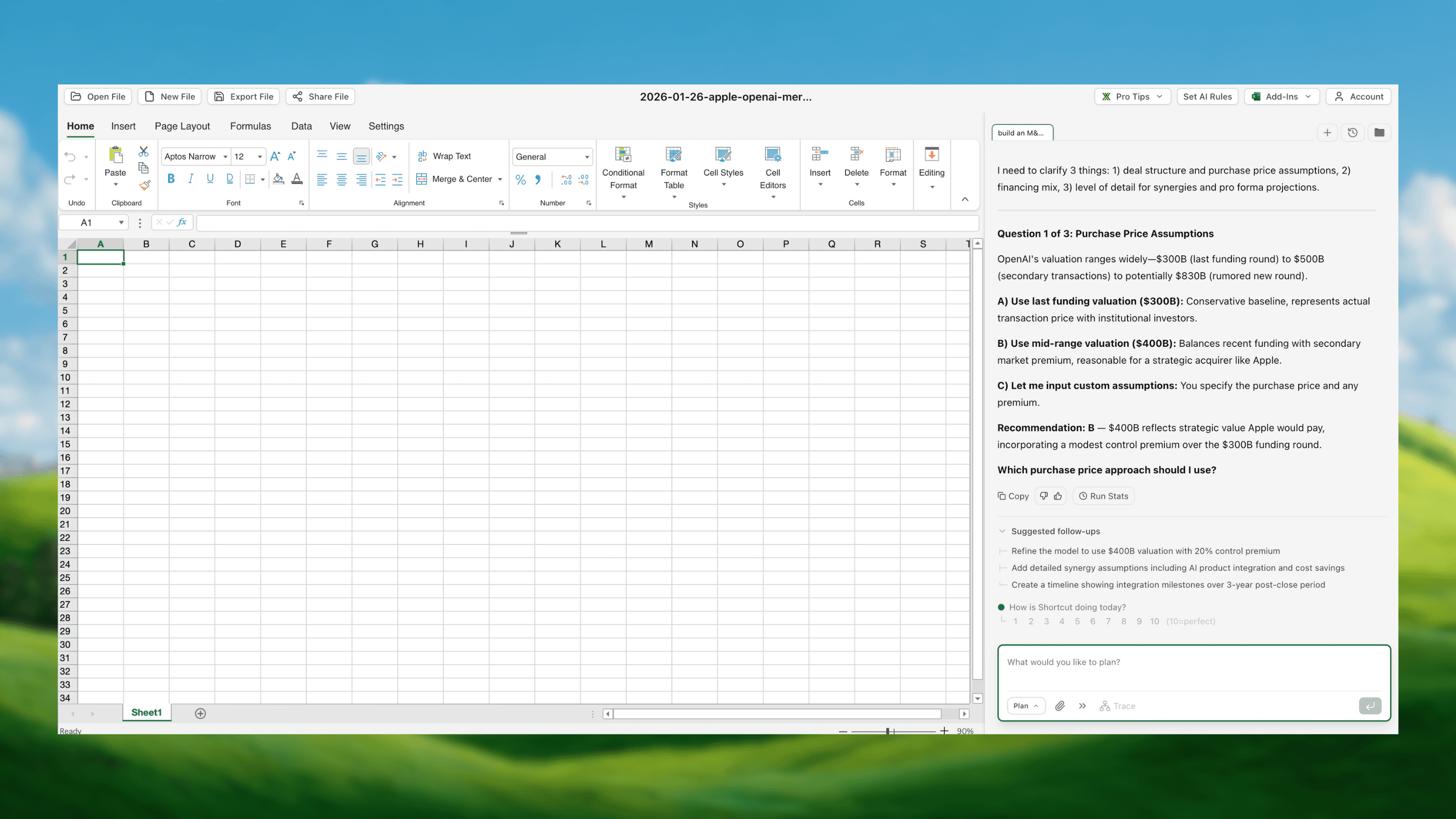1456x819 pixels.
Task: Give thumbs up on the AI response
Action: (x=1058, y=495)
